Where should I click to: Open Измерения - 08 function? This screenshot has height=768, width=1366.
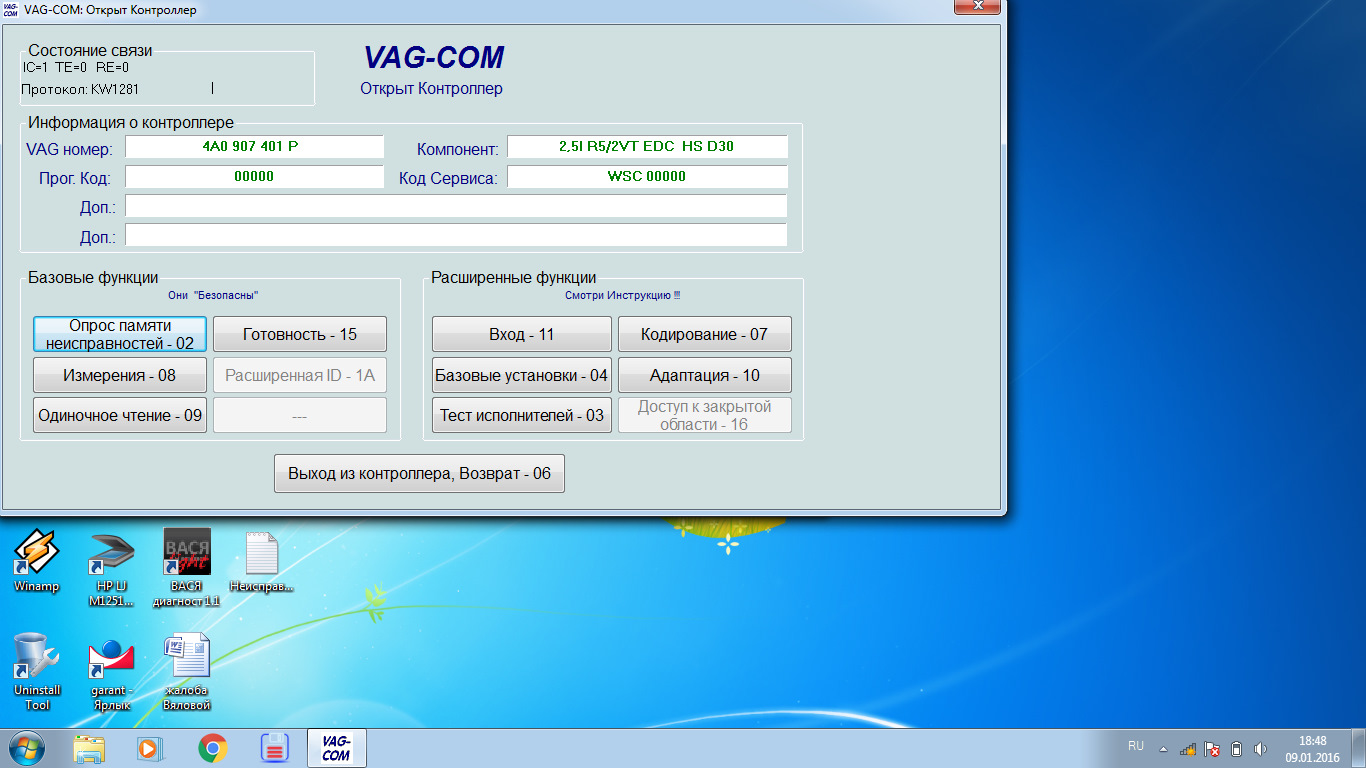120,375
